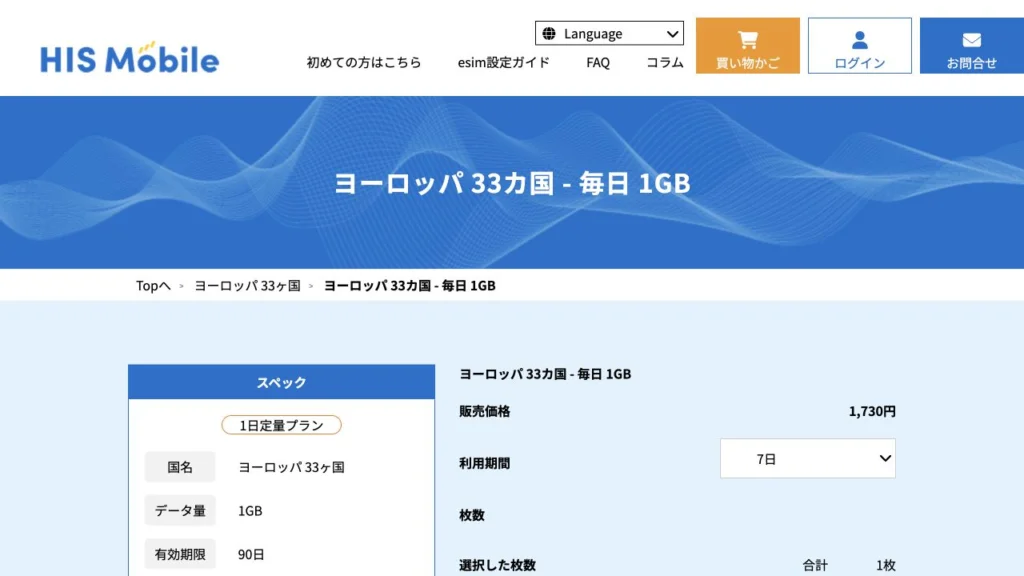
Task: Select the 合計 text
Action: click(815, 566)
